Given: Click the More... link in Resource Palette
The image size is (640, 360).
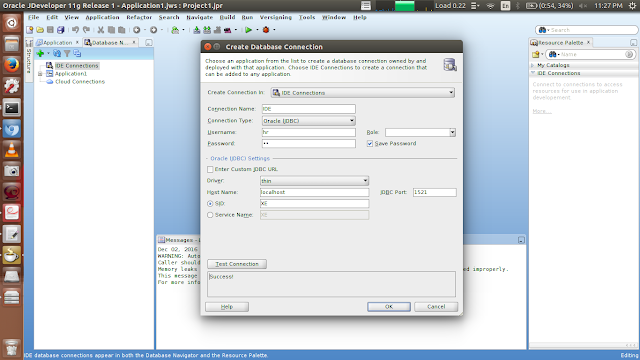Looking at the screenshot, I should [542, 111].
